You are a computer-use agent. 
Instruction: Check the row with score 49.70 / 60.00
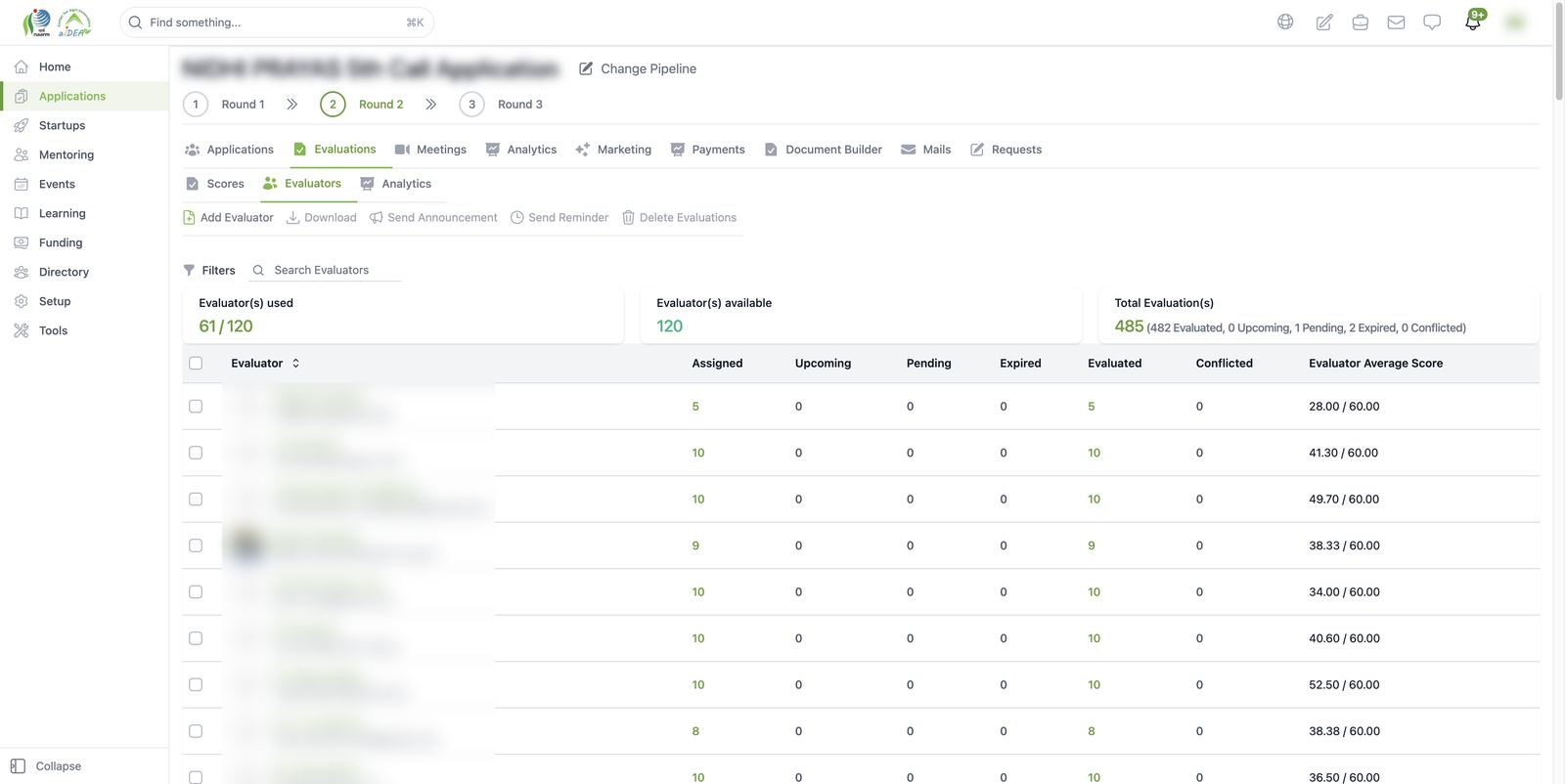coord(196,499)
